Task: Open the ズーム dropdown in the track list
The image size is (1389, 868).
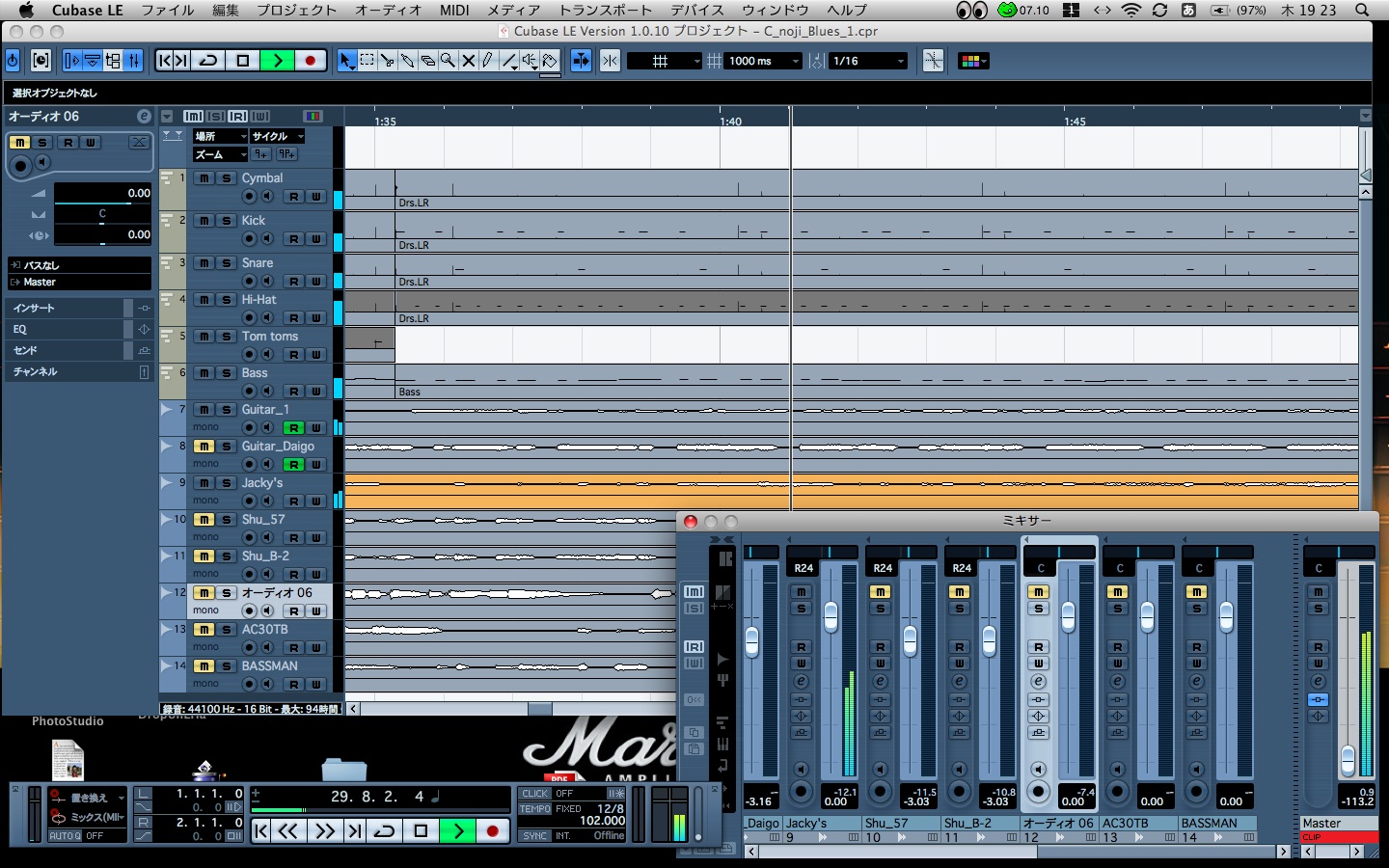Action: tap(220, 154)
